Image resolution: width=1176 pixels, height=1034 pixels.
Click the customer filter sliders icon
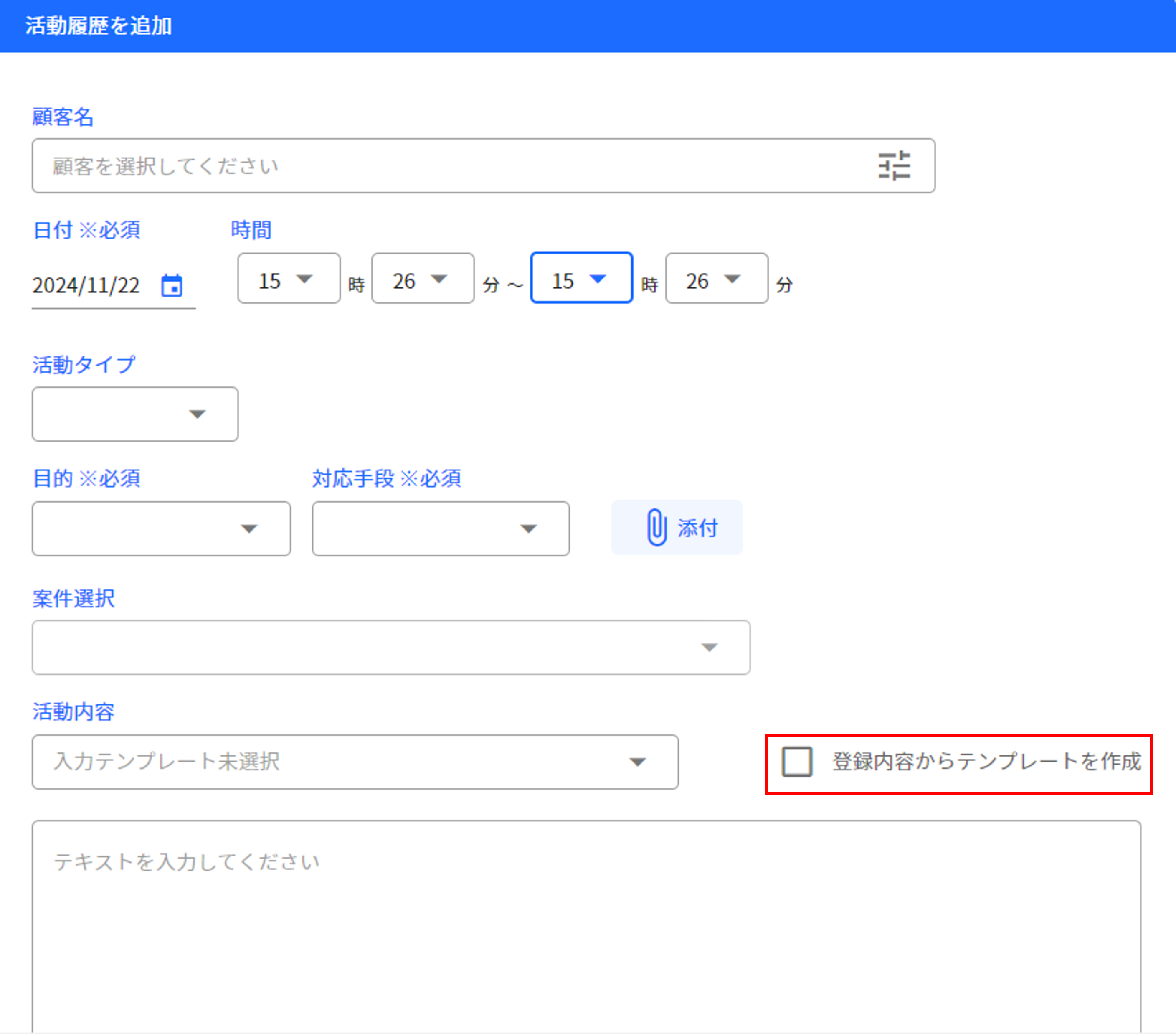pos(894,166)
